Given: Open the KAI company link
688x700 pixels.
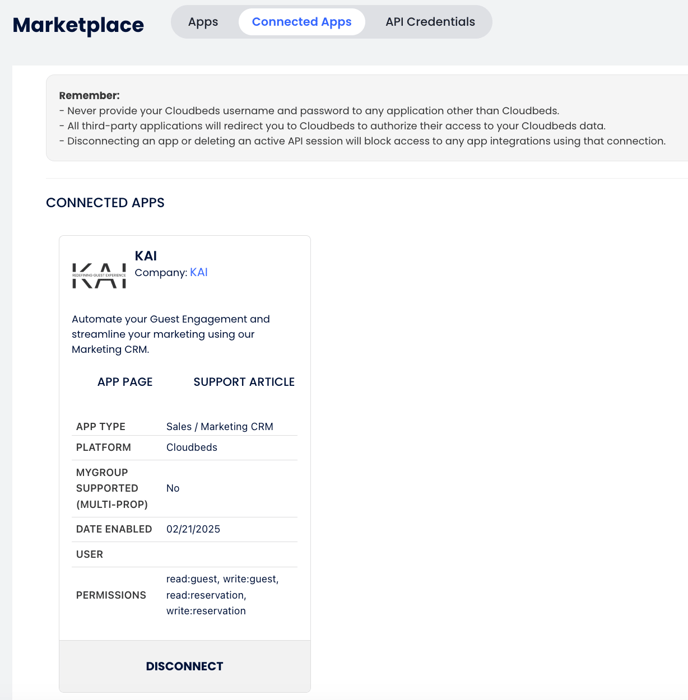Looking at the screenshot, I should (199, 273).
